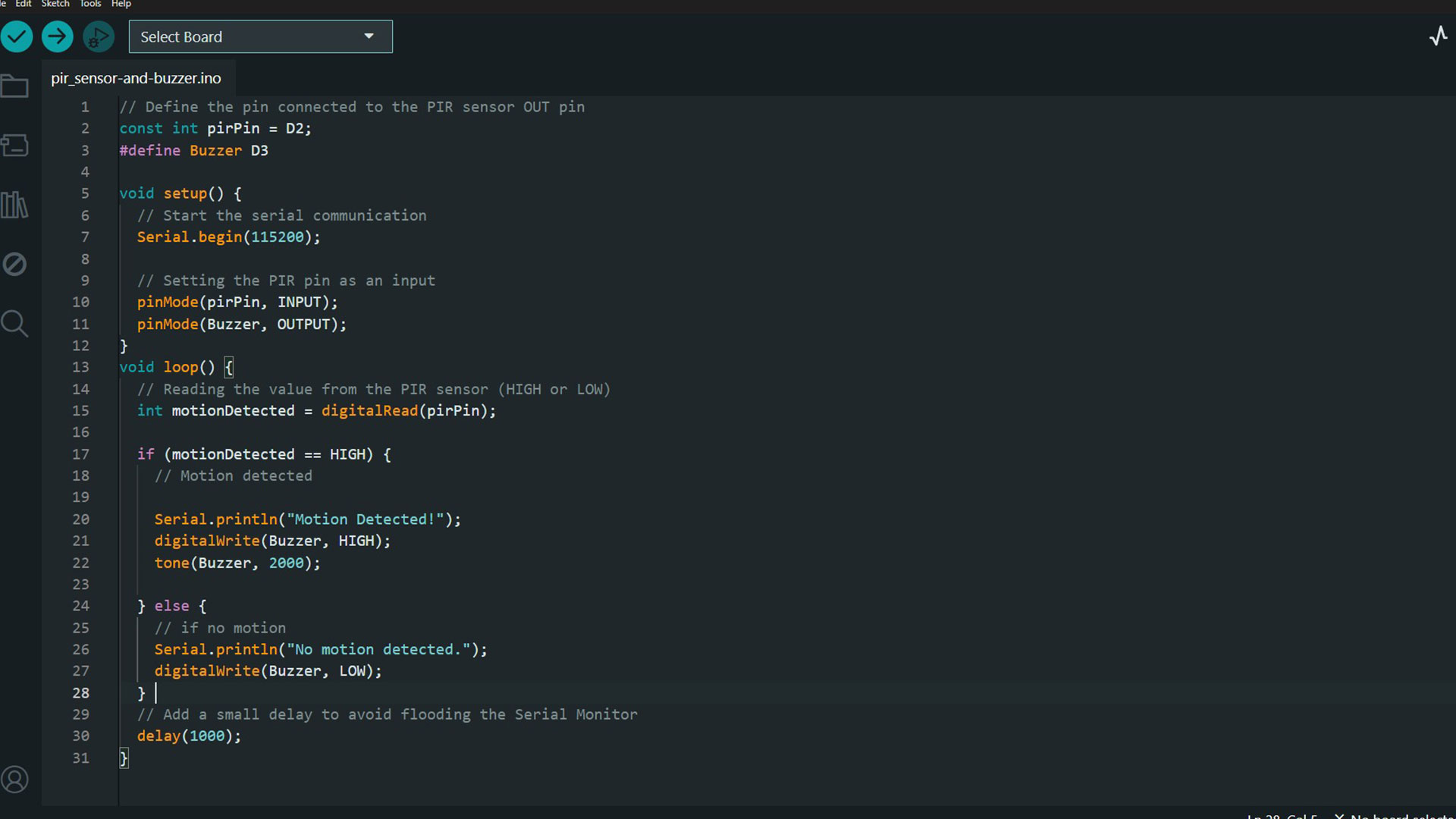Screen dimensions: 1456x819
Task: Click 'pinMode(Buzzer, OUTPUT);' line
Action: pos(242,324)
